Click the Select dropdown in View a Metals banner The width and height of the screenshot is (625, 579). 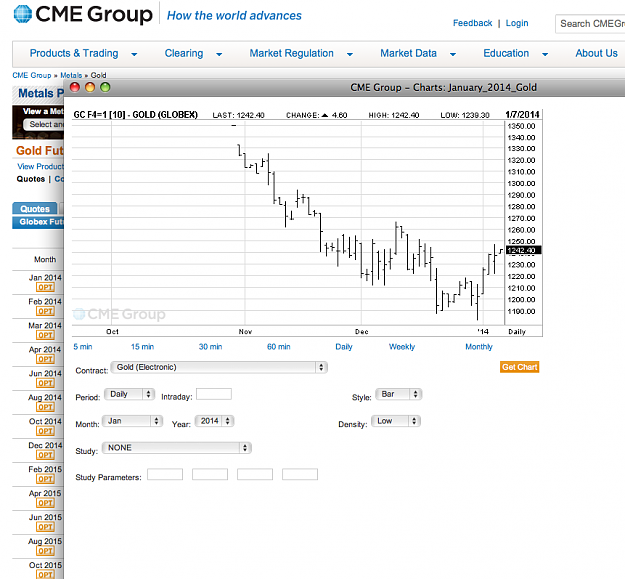[43, 124]
